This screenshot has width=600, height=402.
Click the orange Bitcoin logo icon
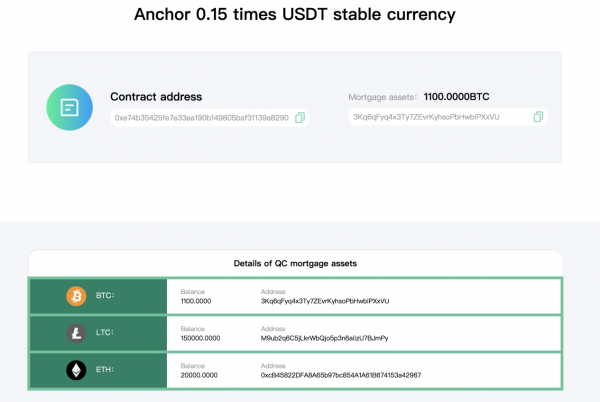coord(76,296)
